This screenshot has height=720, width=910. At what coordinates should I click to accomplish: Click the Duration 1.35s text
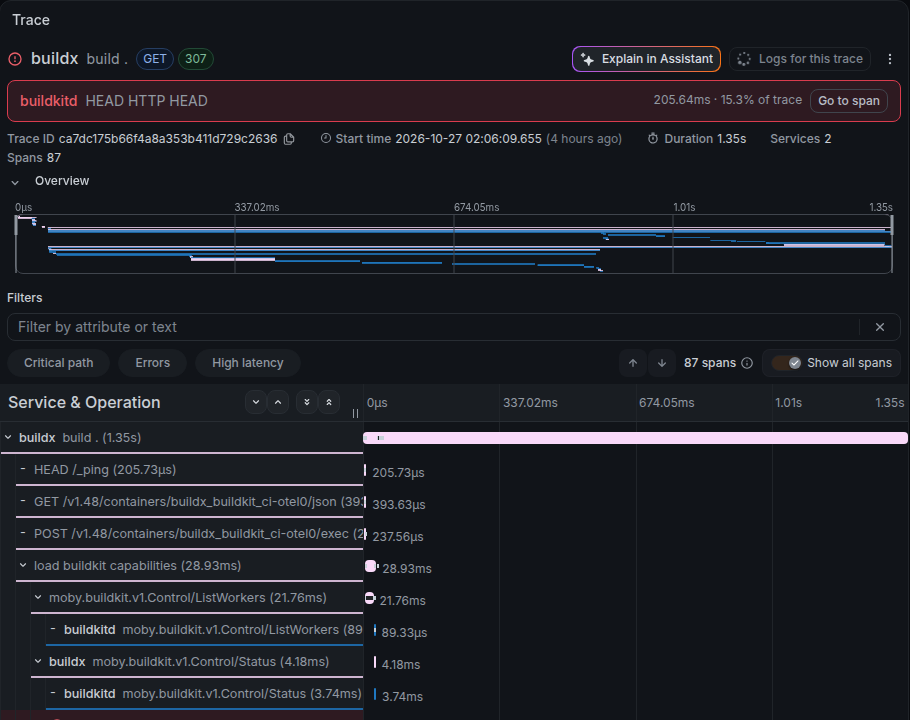point(705,139)
